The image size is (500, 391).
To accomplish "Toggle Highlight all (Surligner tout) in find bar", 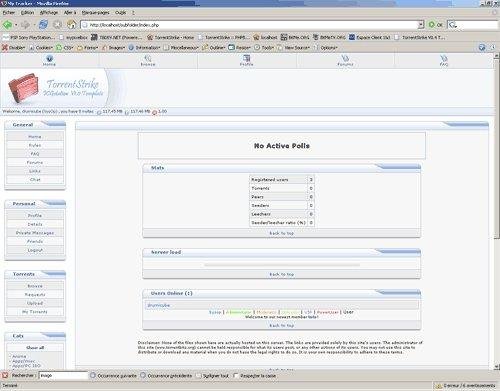I will click(x=212, y=376).
